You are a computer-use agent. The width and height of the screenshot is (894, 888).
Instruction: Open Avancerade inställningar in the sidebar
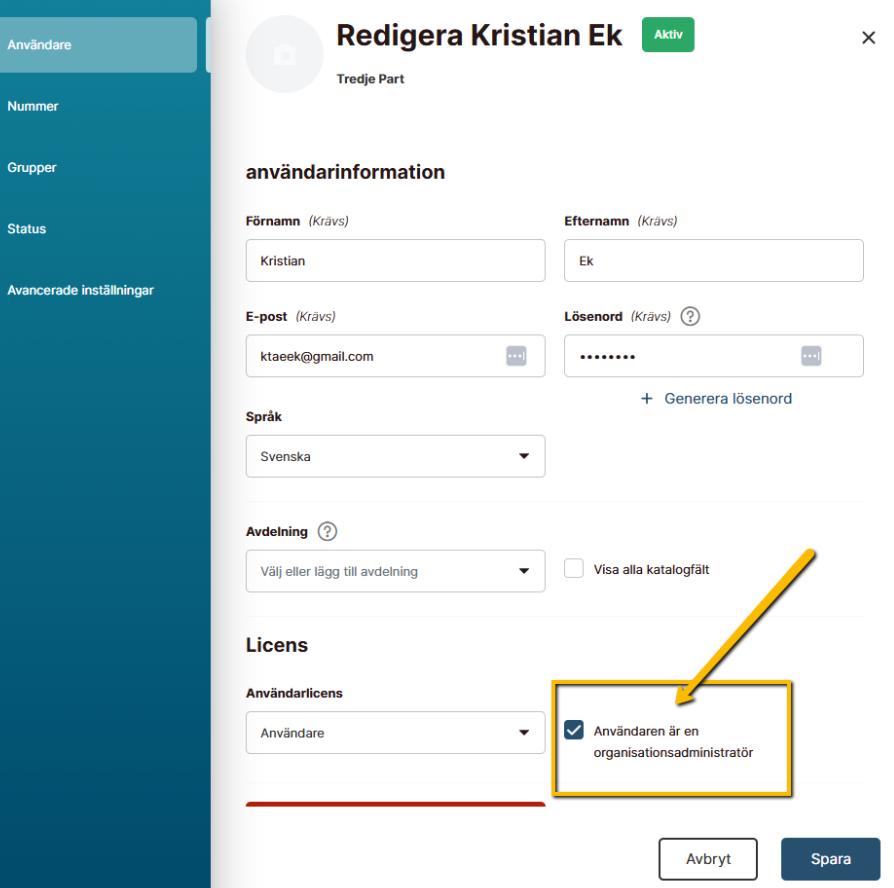click(x=81, y=291)
